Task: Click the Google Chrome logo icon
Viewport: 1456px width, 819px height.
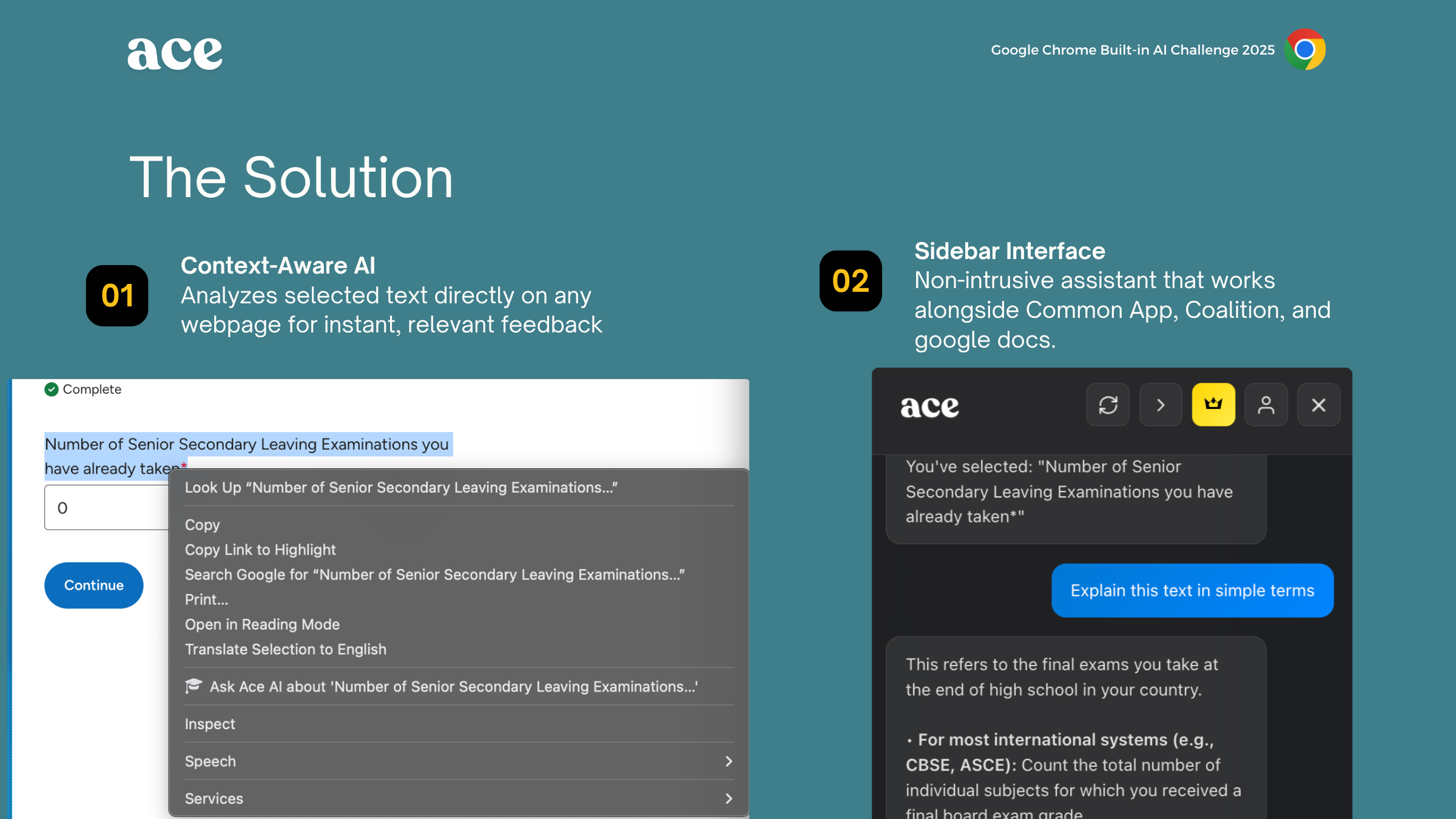Action: [x=1305, y=50]
